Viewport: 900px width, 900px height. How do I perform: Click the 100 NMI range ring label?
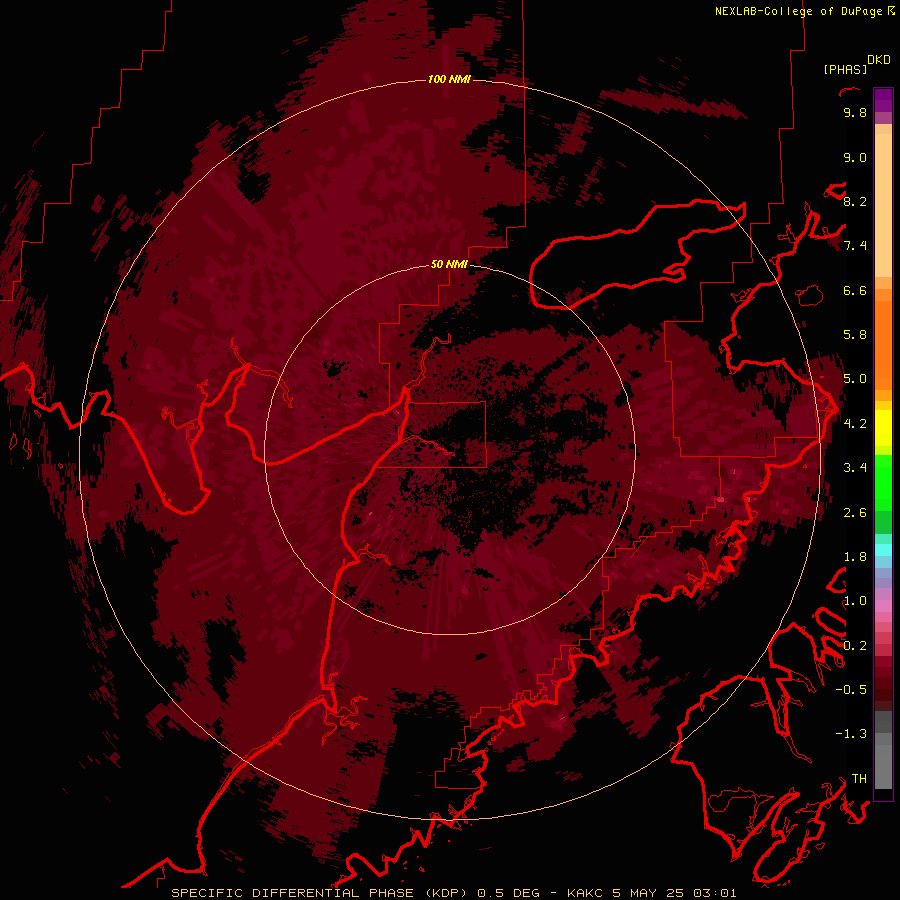(x=449, y=79)
